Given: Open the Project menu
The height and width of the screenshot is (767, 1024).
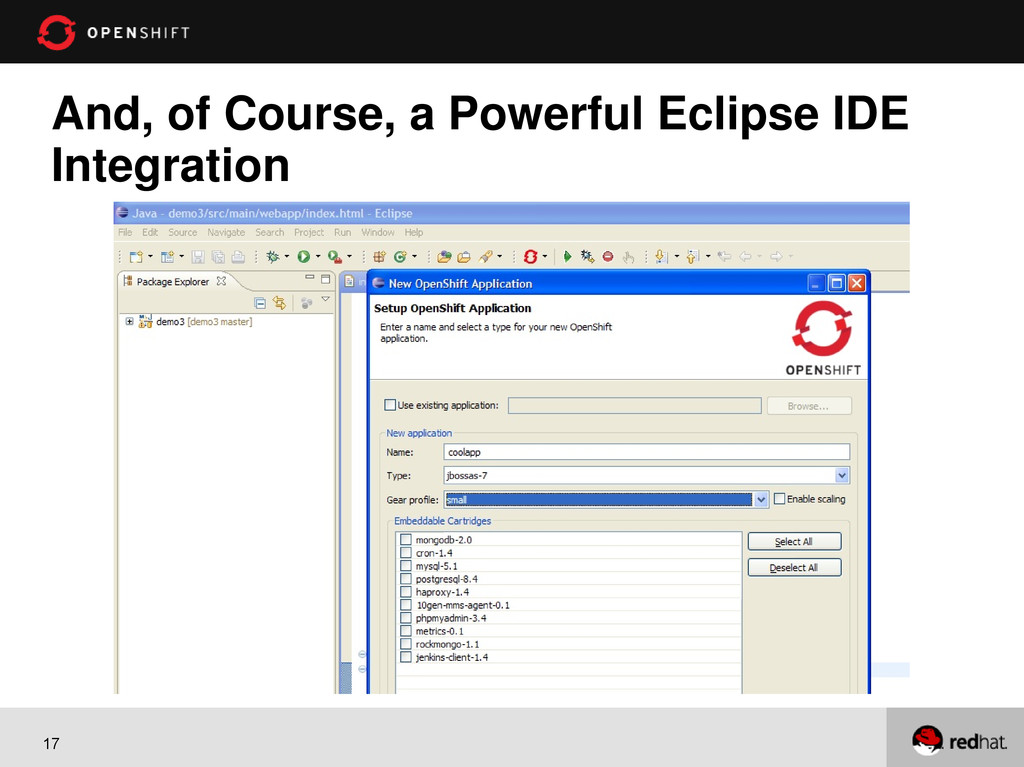Looking at the screenshot, I should (x=309, y=233).
